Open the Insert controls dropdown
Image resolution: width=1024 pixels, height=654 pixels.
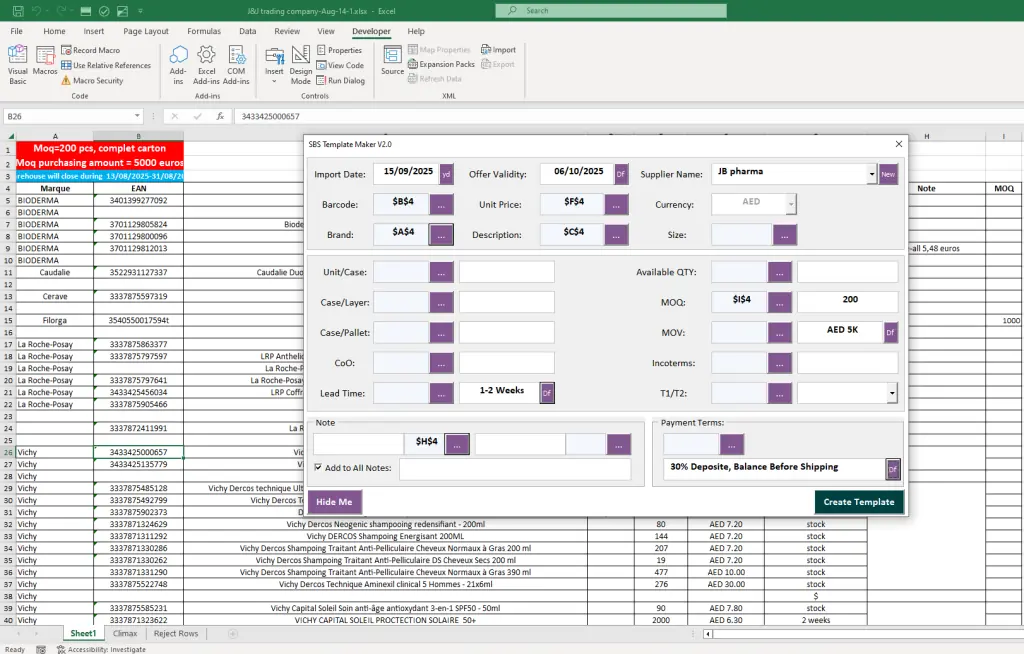[x=274, y=65]
